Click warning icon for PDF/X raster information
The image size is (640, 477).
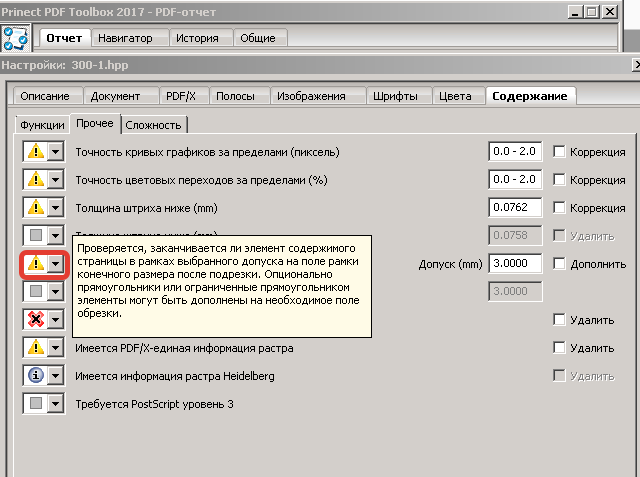[36, 348]
